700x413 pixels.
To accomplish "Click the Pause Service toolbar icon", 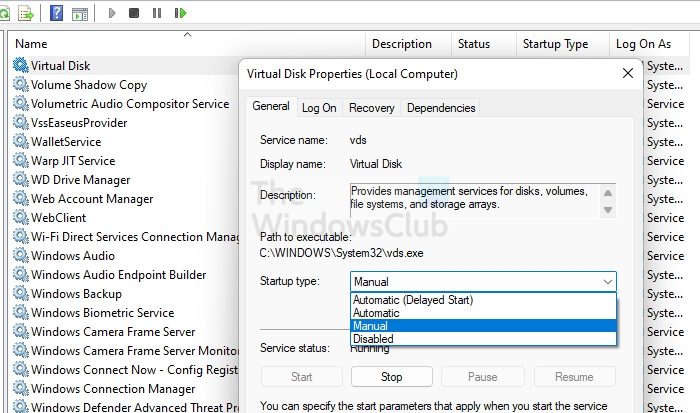I will [157, 13].
